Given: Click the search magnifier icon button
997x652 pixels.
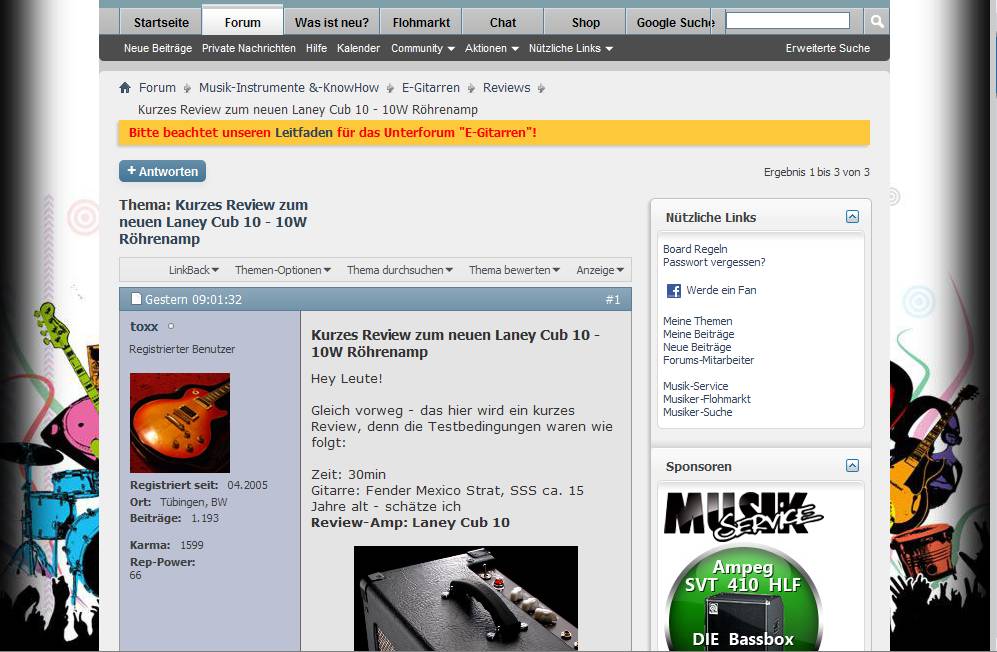Looking at the screenshot, I should [x=877, y=22].
